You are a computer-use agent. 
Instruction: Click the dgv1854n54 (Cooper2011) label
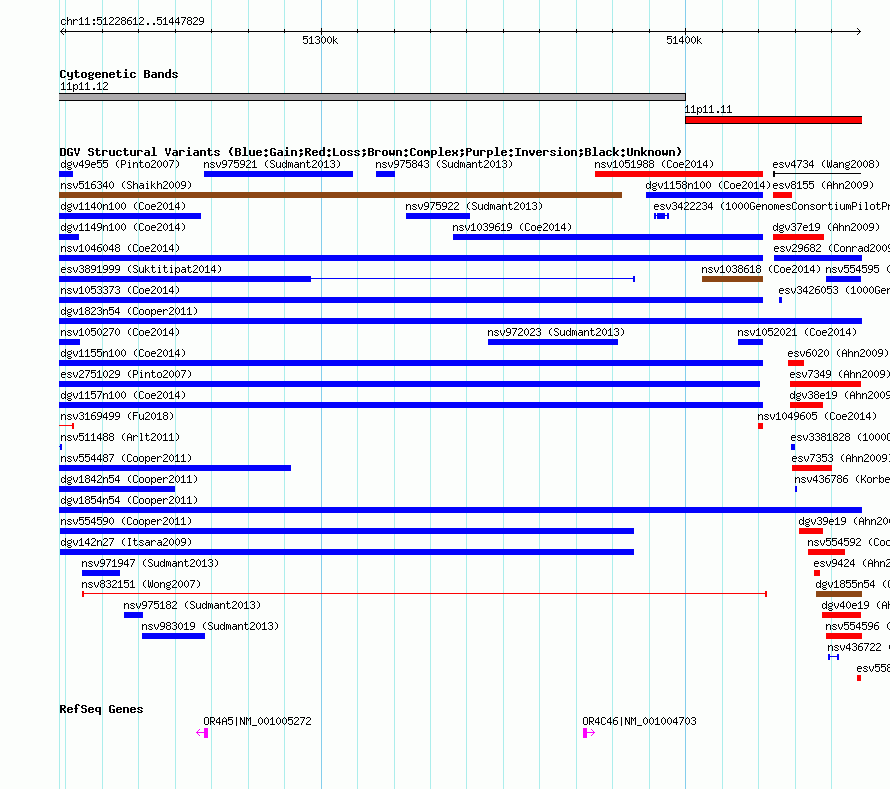pos(129,500)
